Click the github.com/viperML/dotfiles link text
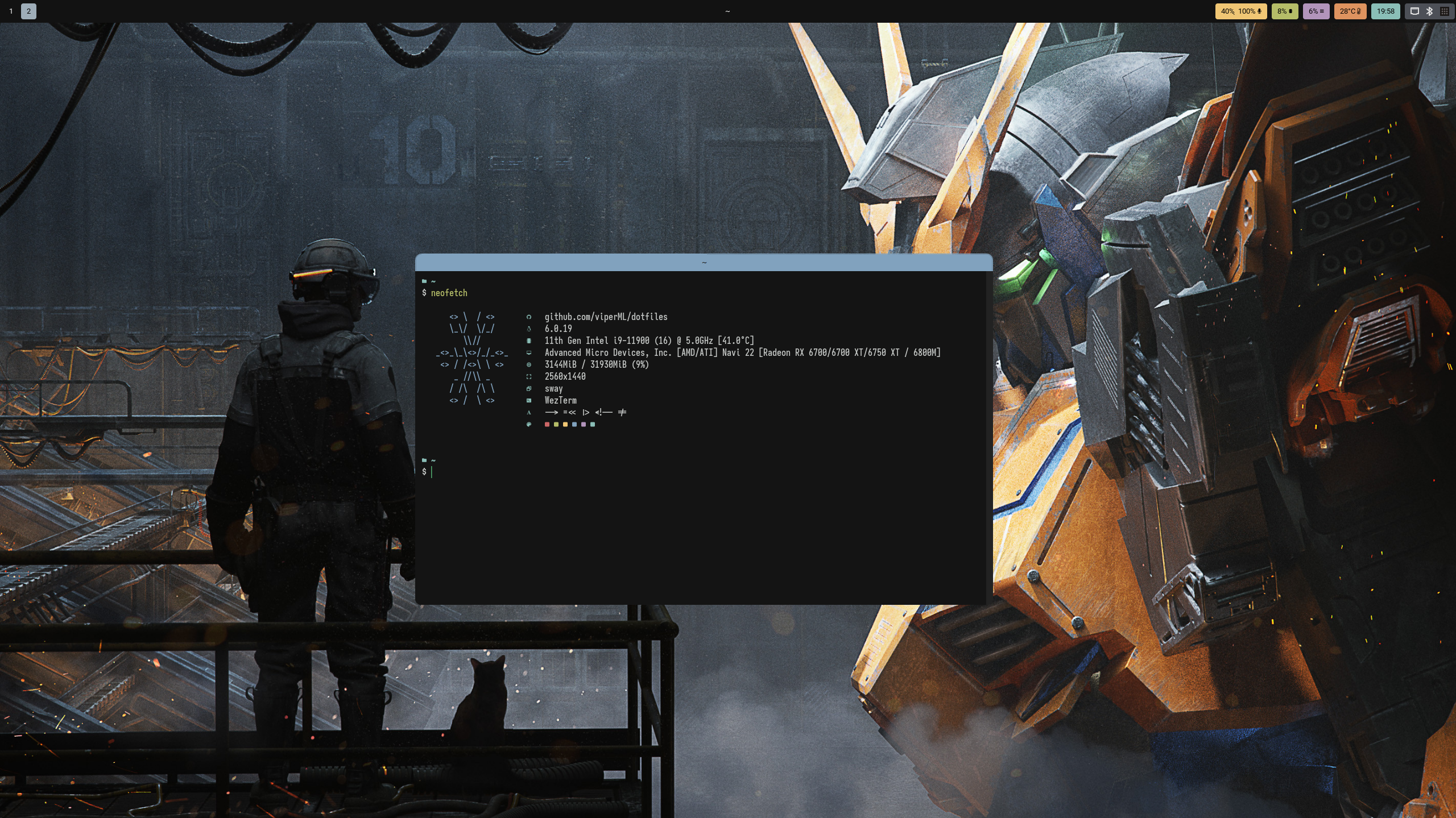The image size is (1456, 818). tap(606, 317)
